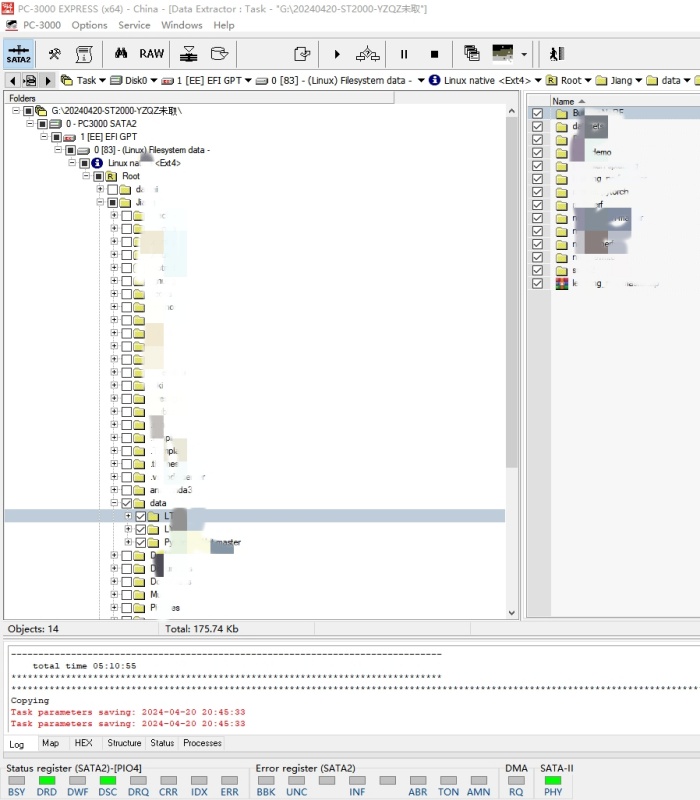Collapse the 0 - PC3000 SATA2 node
The image size is (700, 800).
(30, 123)
